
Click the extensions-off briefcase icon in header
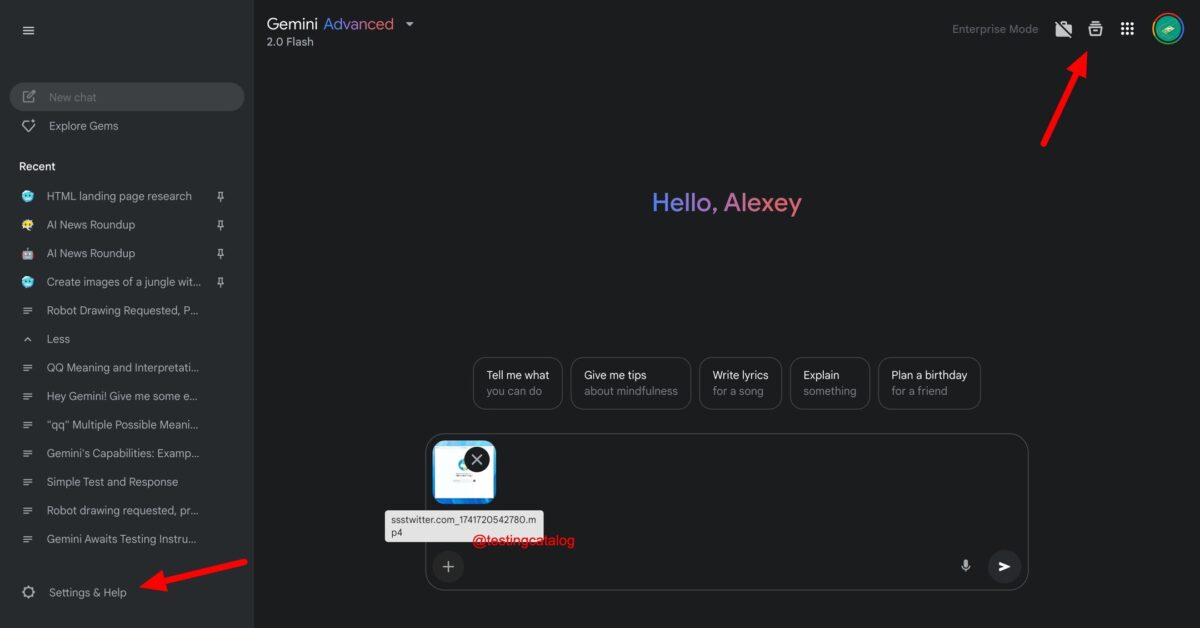[x=1064, y=29]
